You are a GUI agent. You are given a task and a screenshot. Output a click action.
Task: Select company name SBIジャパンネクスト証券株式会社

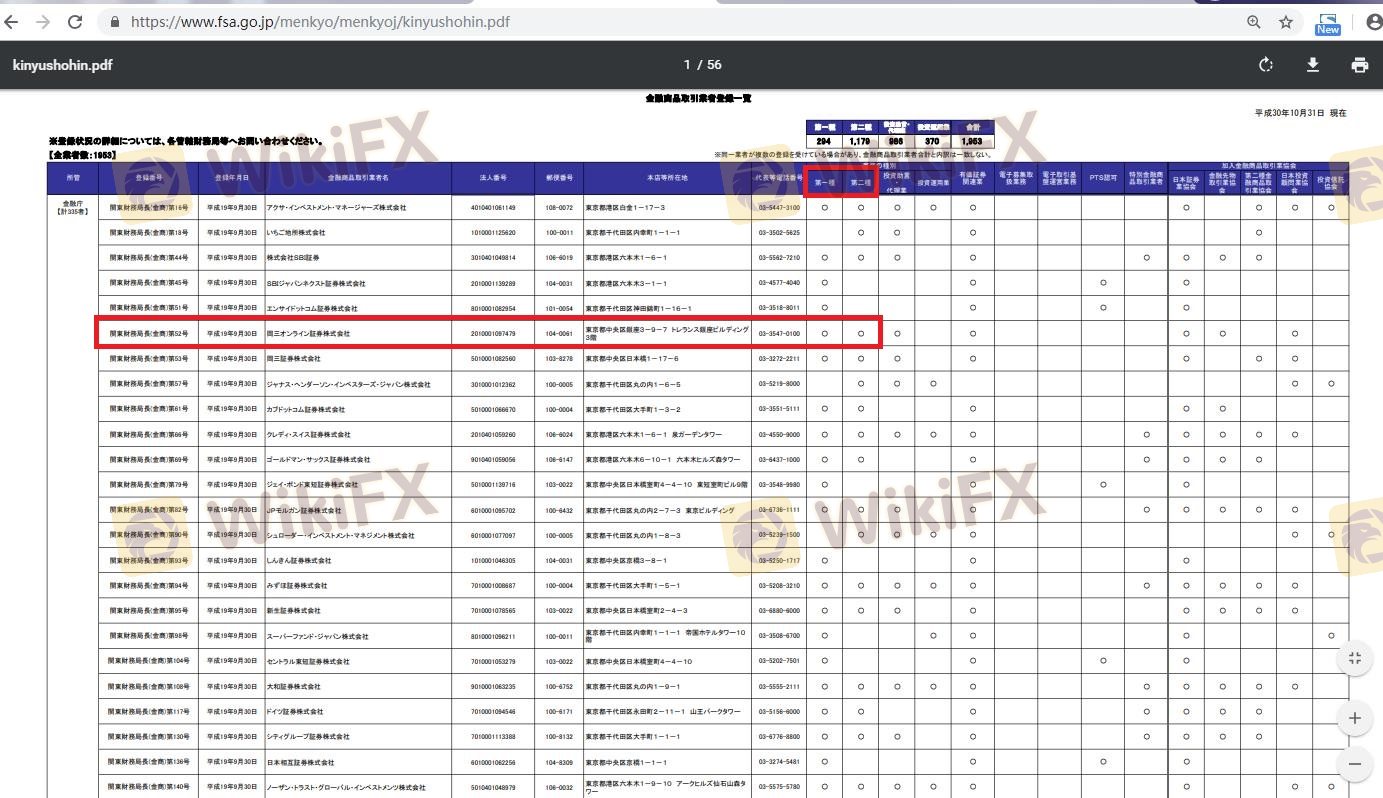pos(315,283)
